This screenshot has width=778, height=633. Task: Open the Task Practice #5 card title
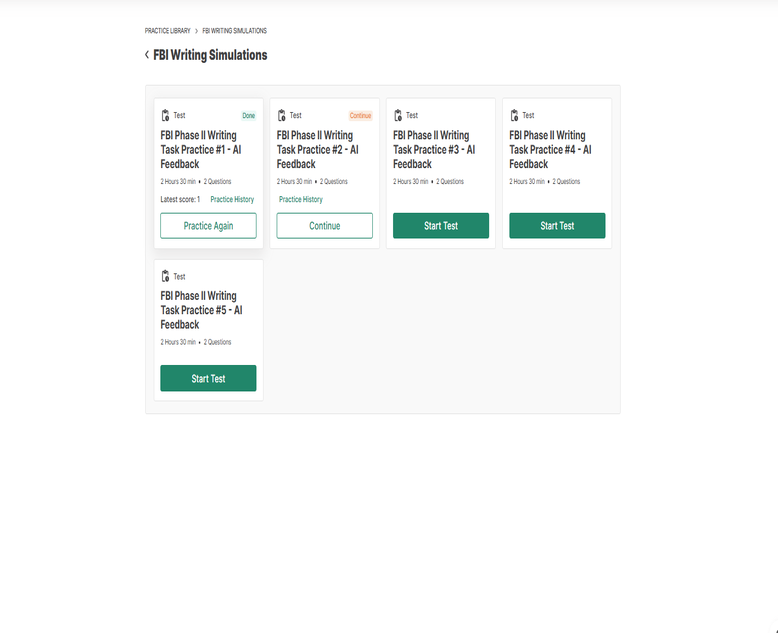pyautogui.click(x=201, y=310)
